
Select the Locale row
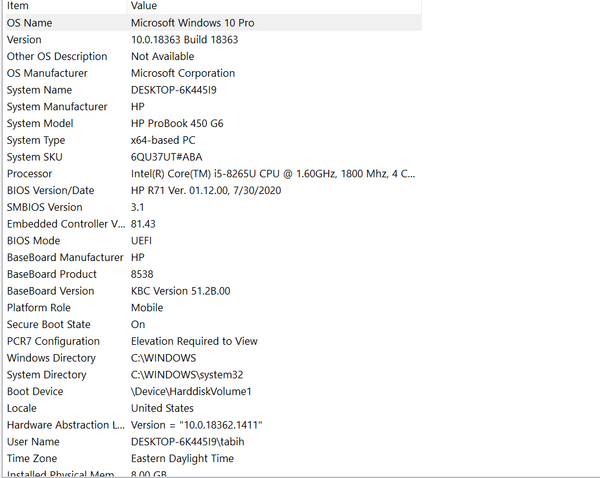[213, 408]
